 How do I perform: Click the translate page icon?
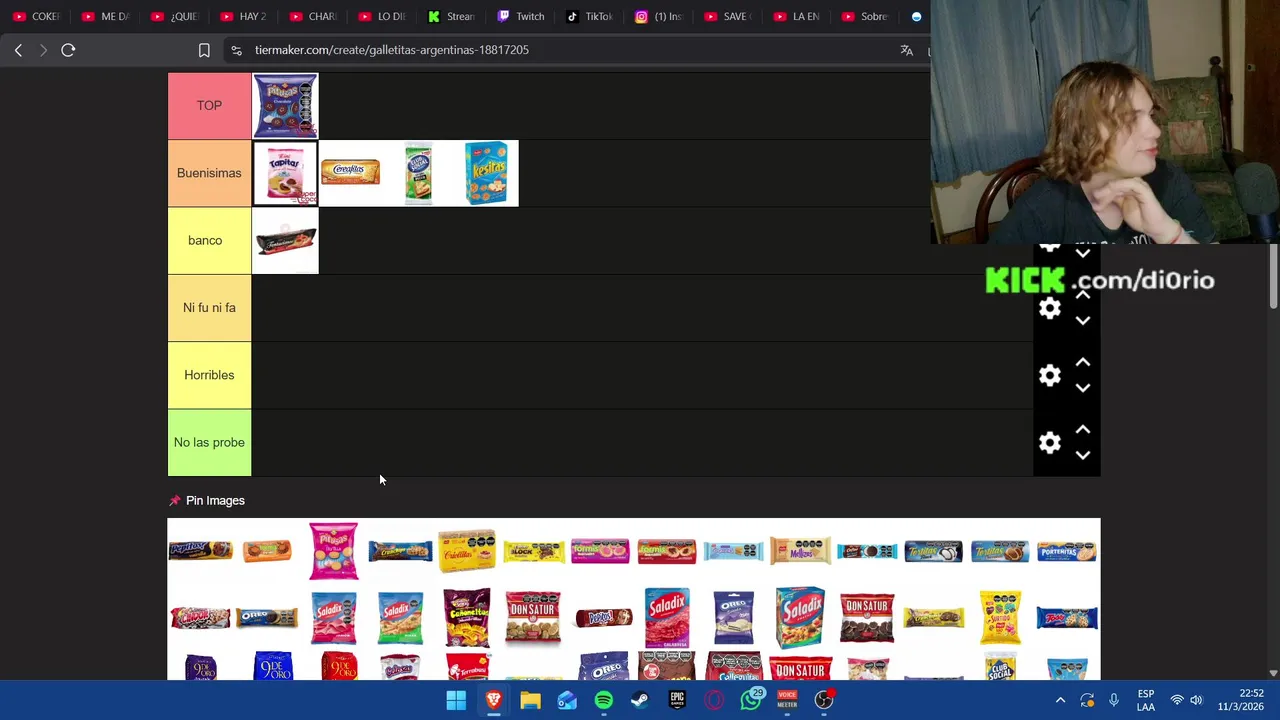(906, 50)
